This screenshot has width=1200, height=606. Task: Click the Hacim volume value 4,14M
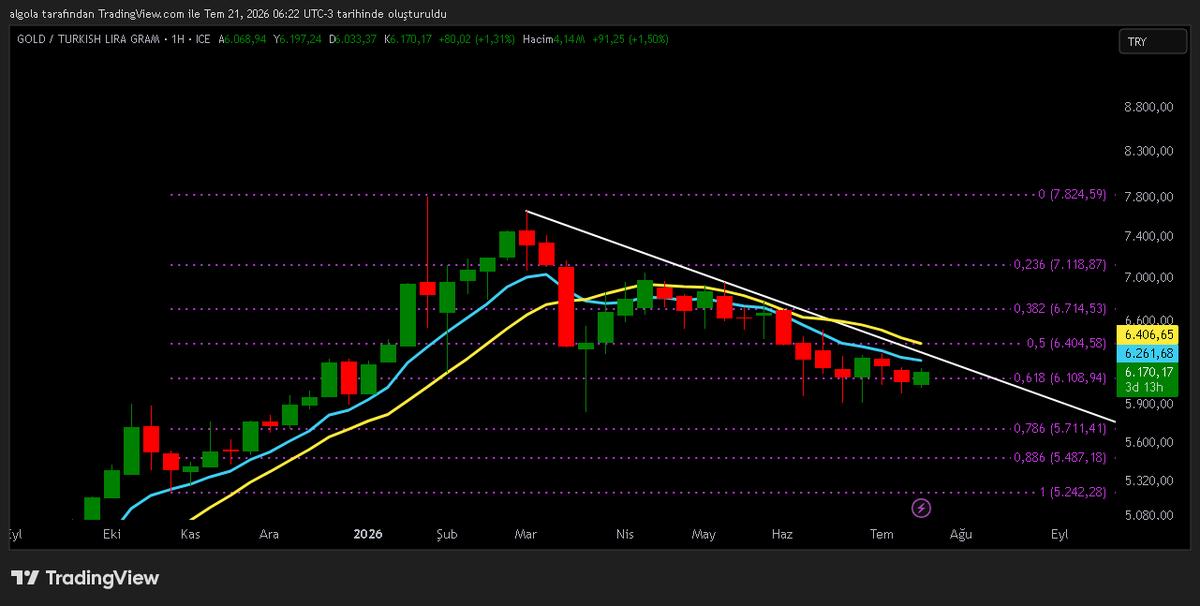571,39
